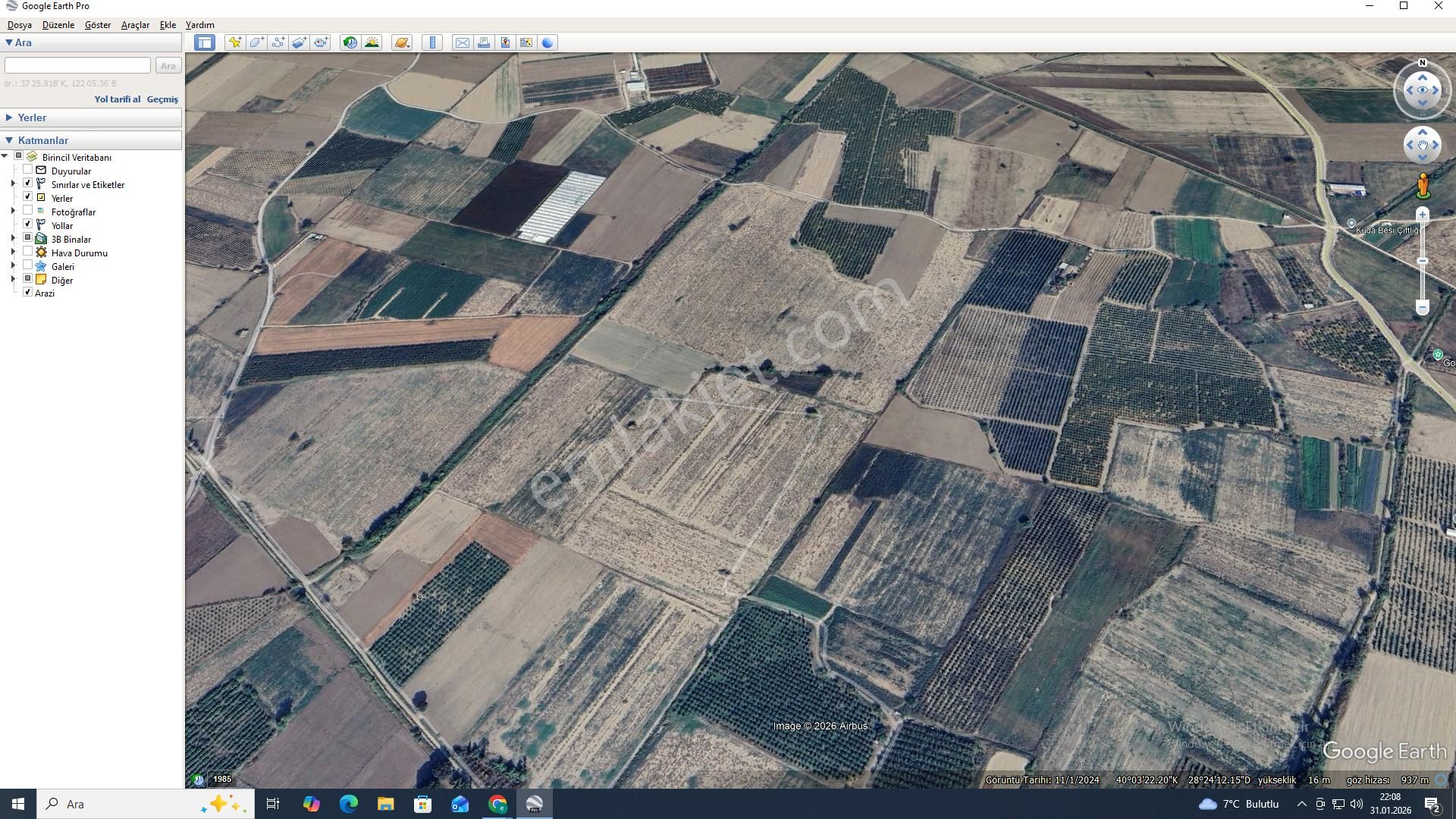The width and height of the screenshot is (1456, 819).
Task: Expand the 3B Binalar tree node
Action: click(13, 239)
